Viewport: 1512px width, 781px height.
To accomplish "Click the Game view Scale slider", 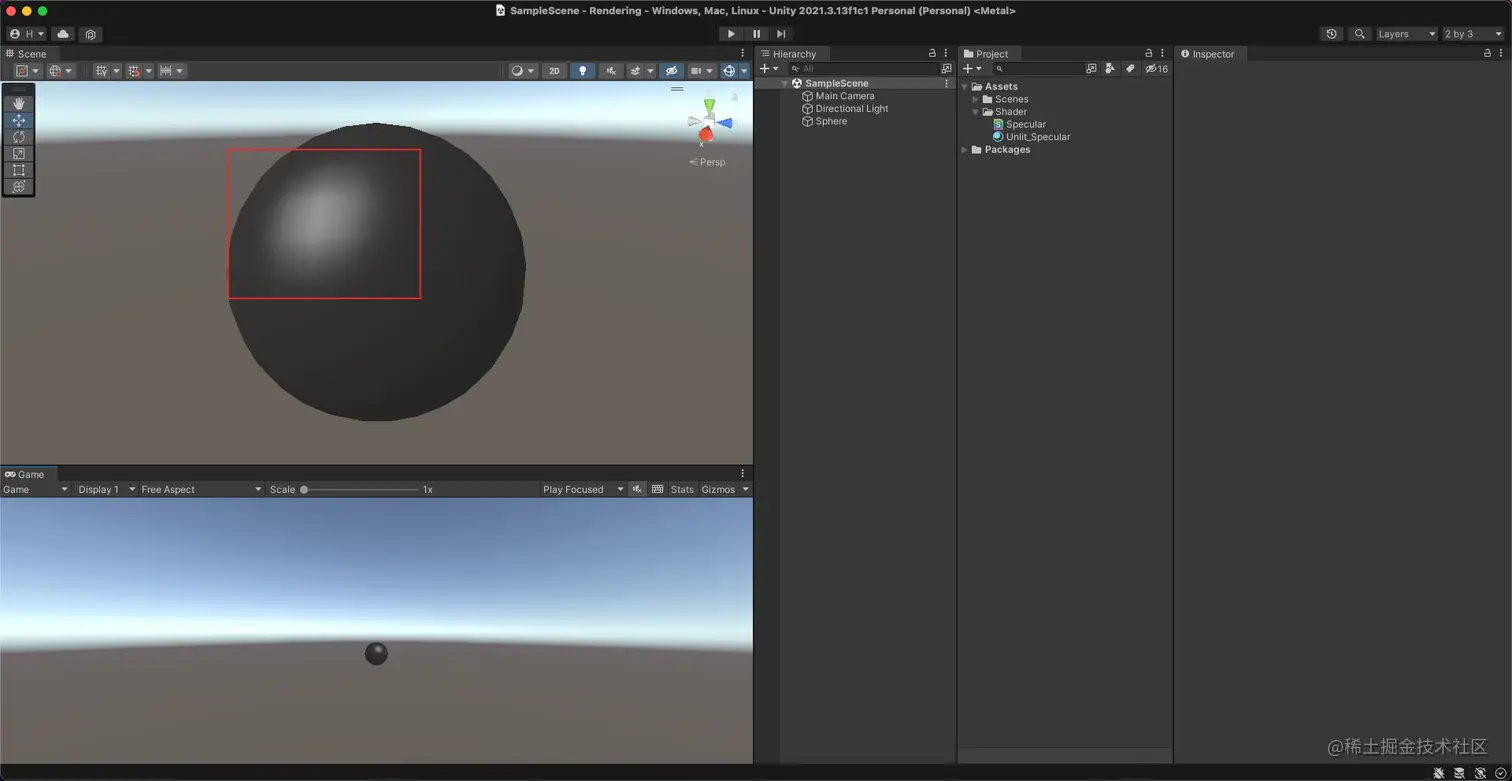I will 360,489.
